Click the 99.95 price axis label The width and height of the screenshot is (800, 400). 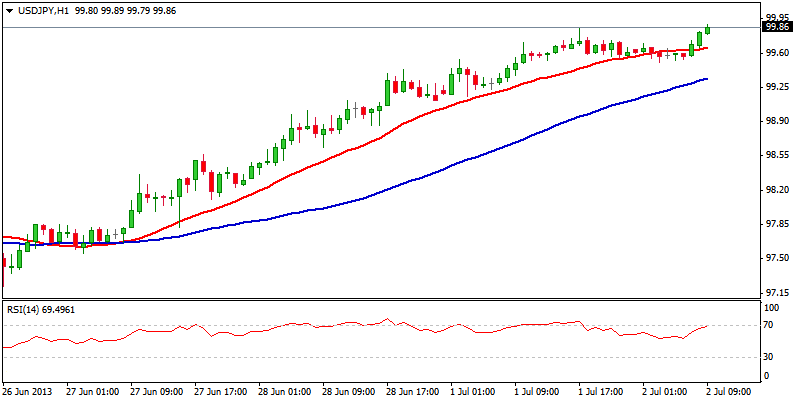(x=776, y=19)
